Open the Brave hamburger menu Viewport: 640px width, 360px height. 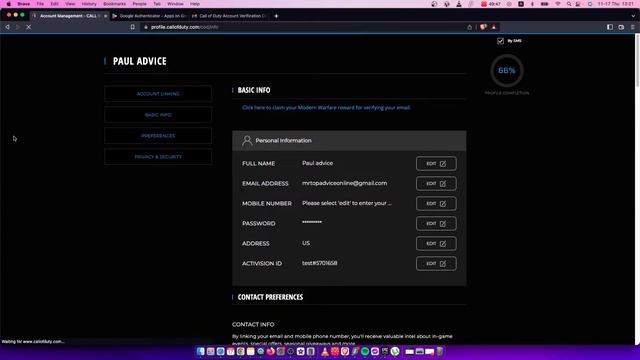(633, 27)
